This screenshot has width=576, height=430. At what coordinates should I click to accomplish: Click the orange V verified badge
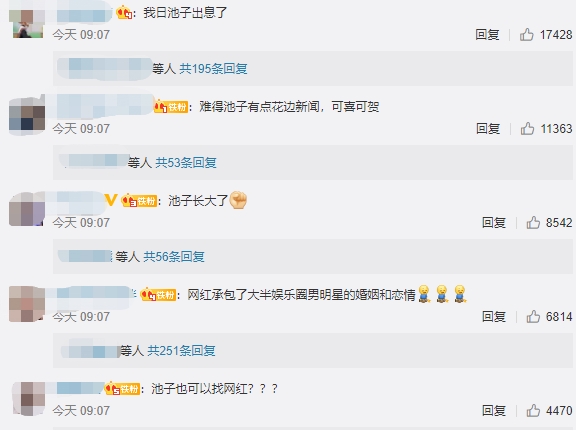pos(111,200)
